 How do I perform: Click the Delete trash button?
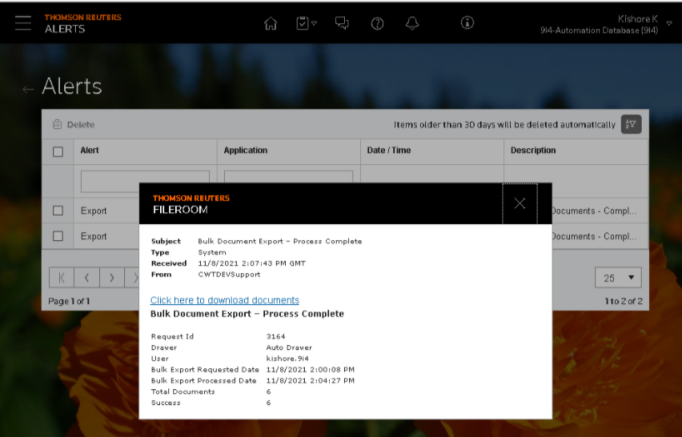coord(74,124)
